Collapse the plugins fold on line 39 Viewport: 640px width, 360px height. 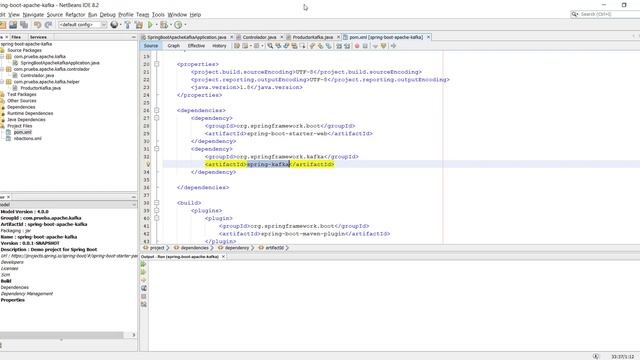[156, 211]
